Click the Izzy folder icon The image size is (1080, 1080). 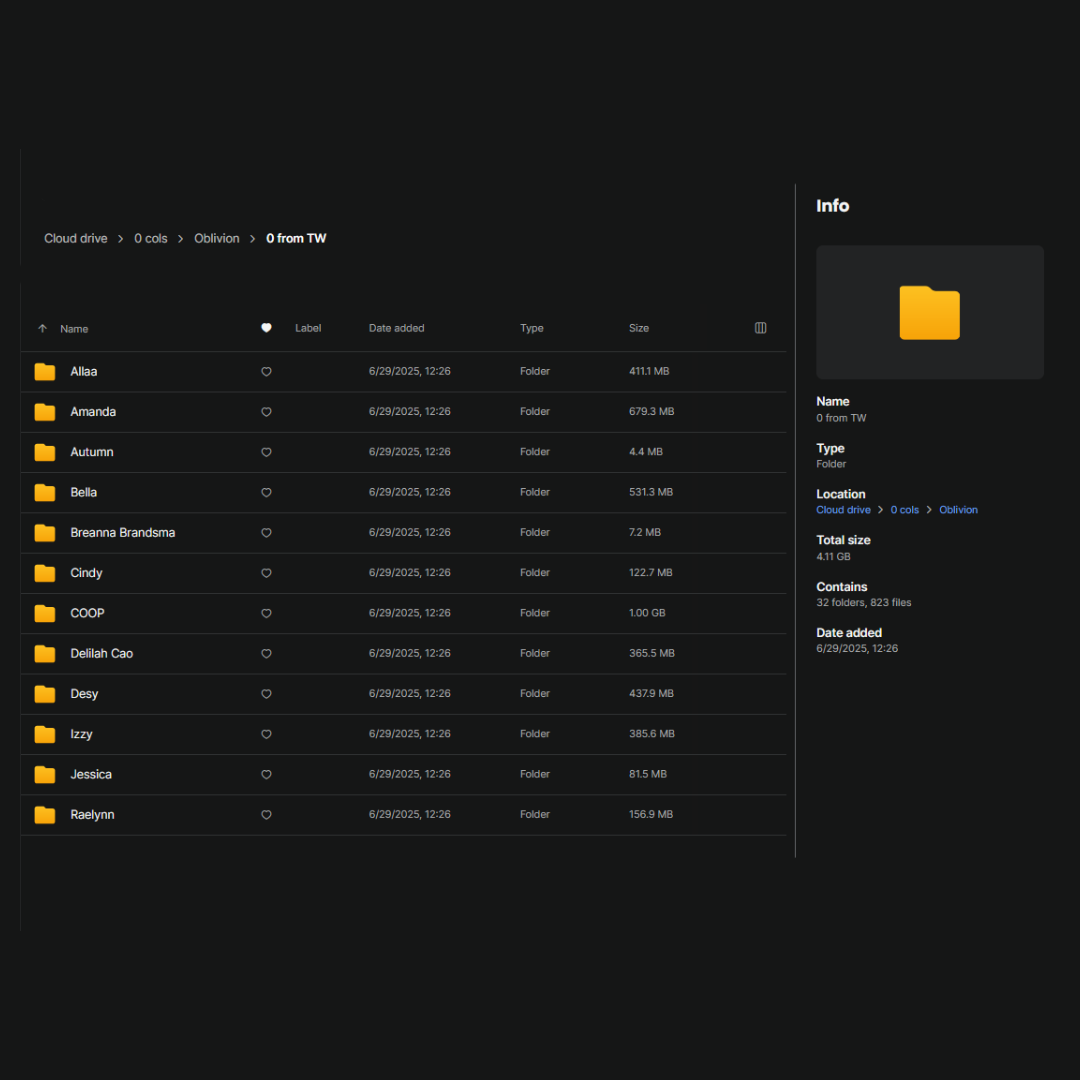click(x=45, y=735)
